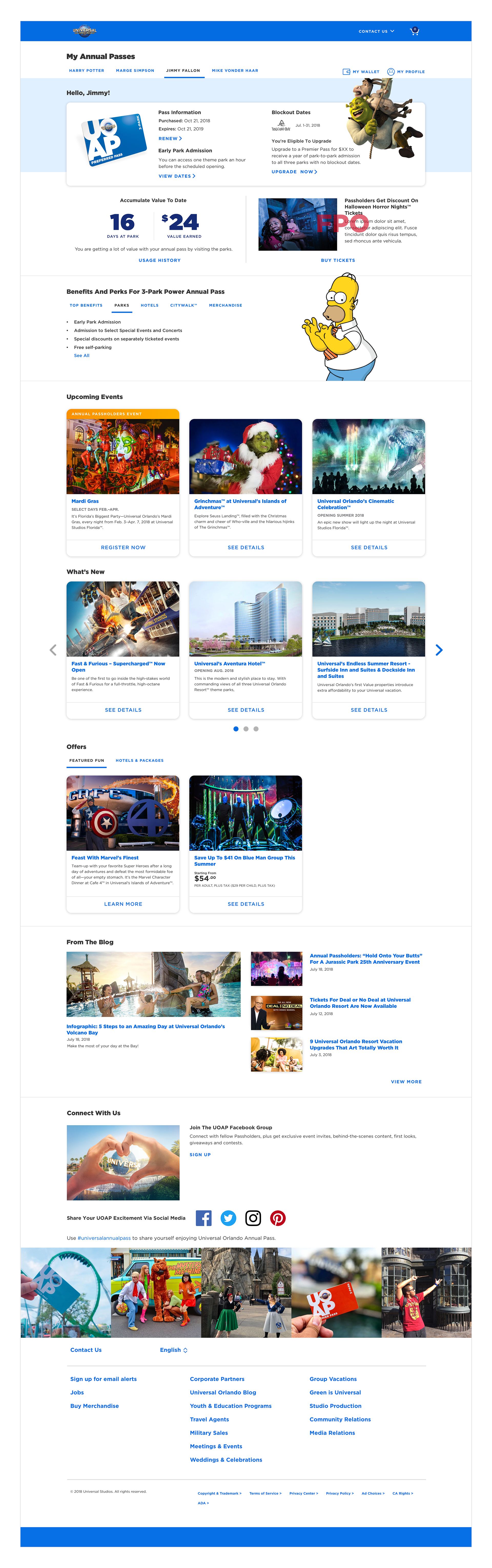Open Hotels & Packages offers tab
492x1568 pixels.
[x=139, y=760]
